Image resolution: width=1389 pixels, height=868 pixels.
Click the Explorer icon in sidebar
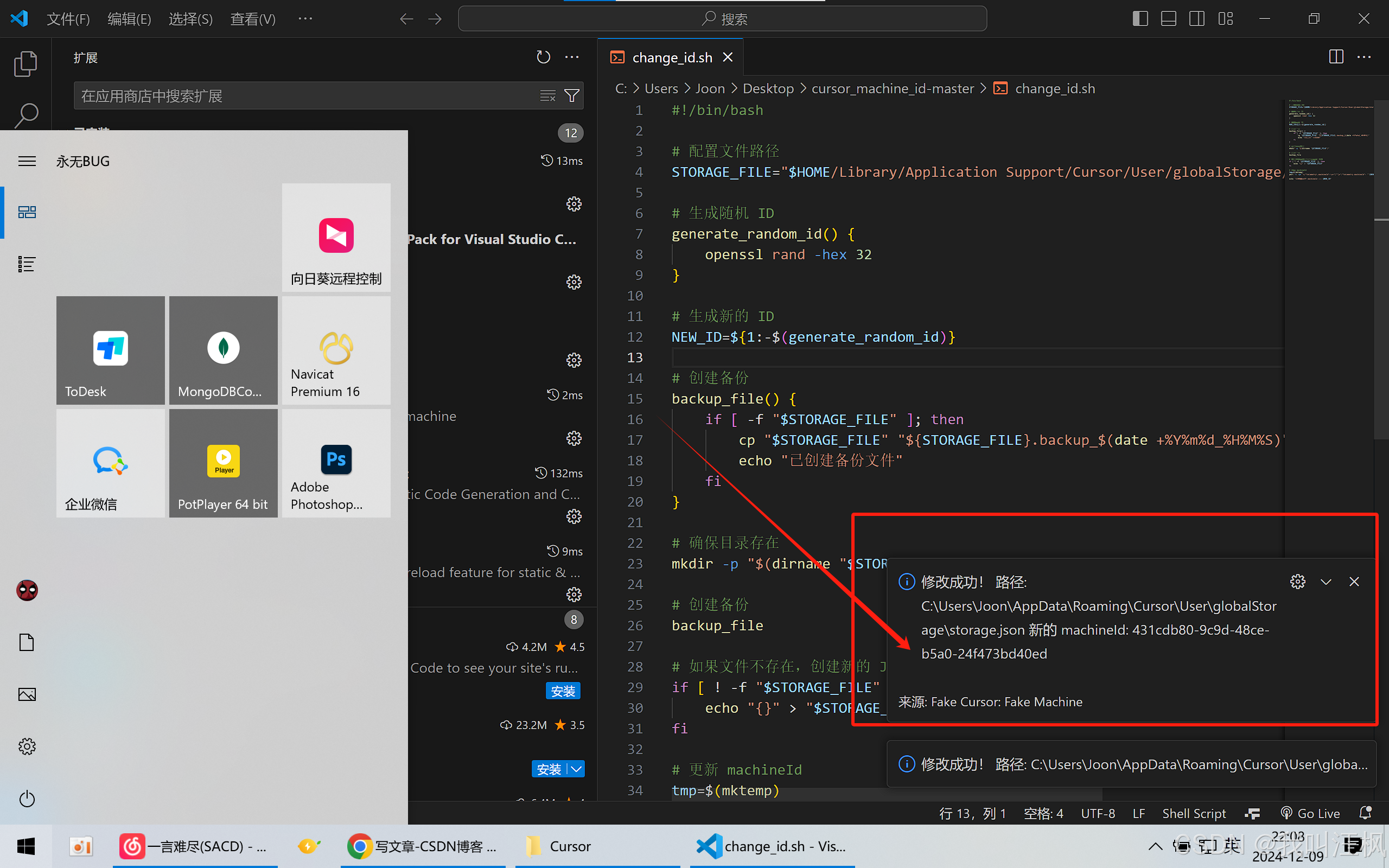(26, 63)
